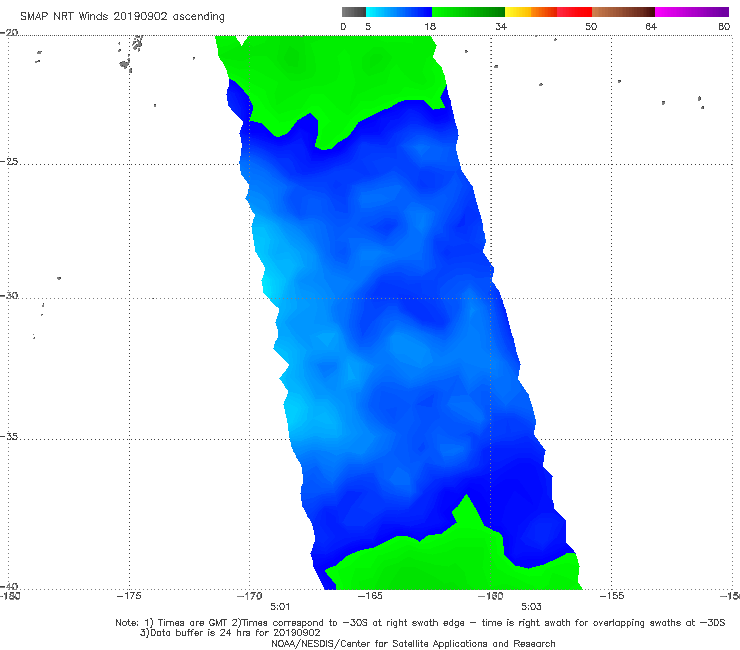Click the title 'SMAP NRT Winds 20190902 ascending'
Screen dimensions: 740x650
[x=122, y=17]
